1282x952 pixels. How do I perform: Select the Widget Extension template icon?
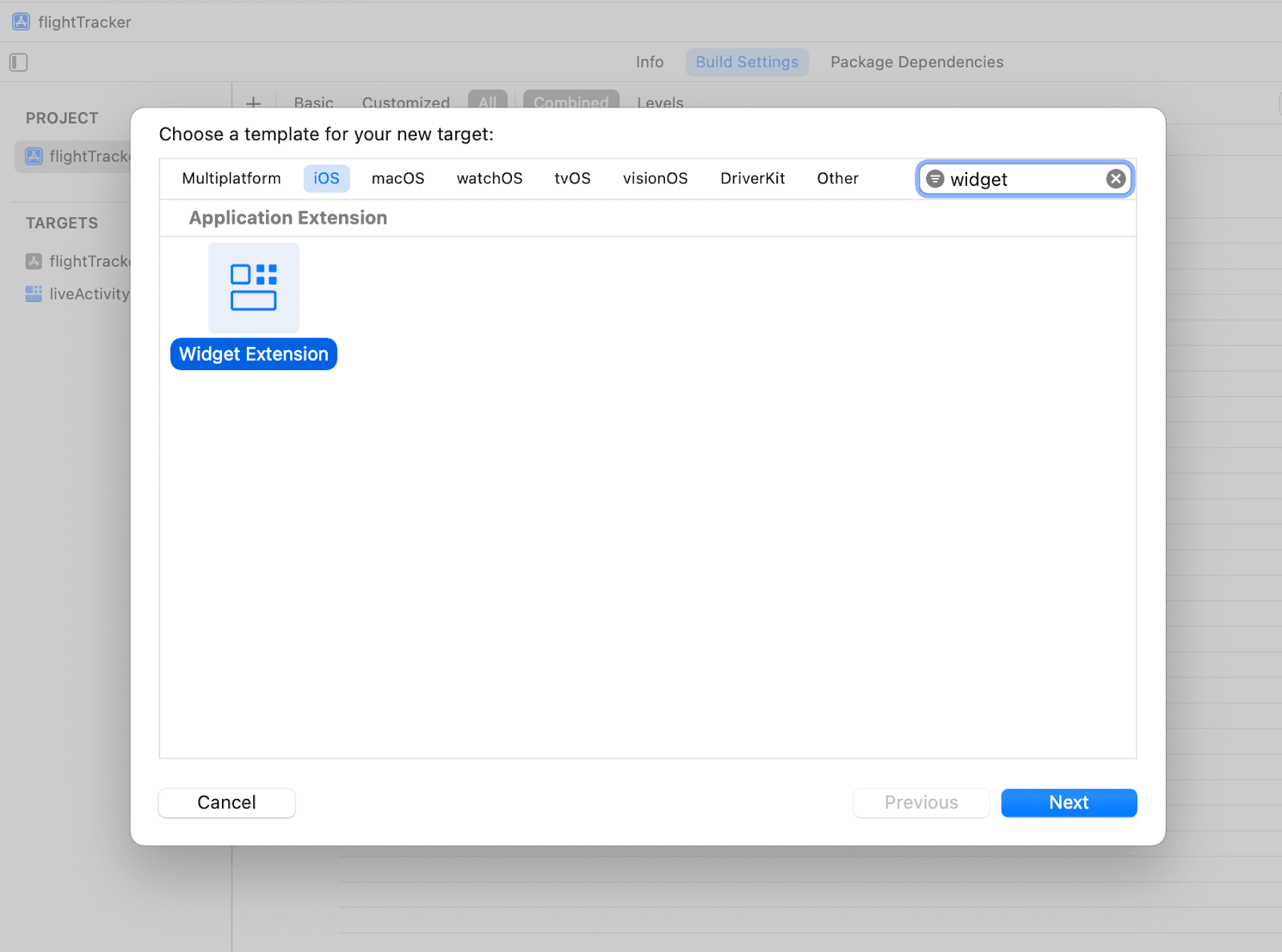click(253, 288)
